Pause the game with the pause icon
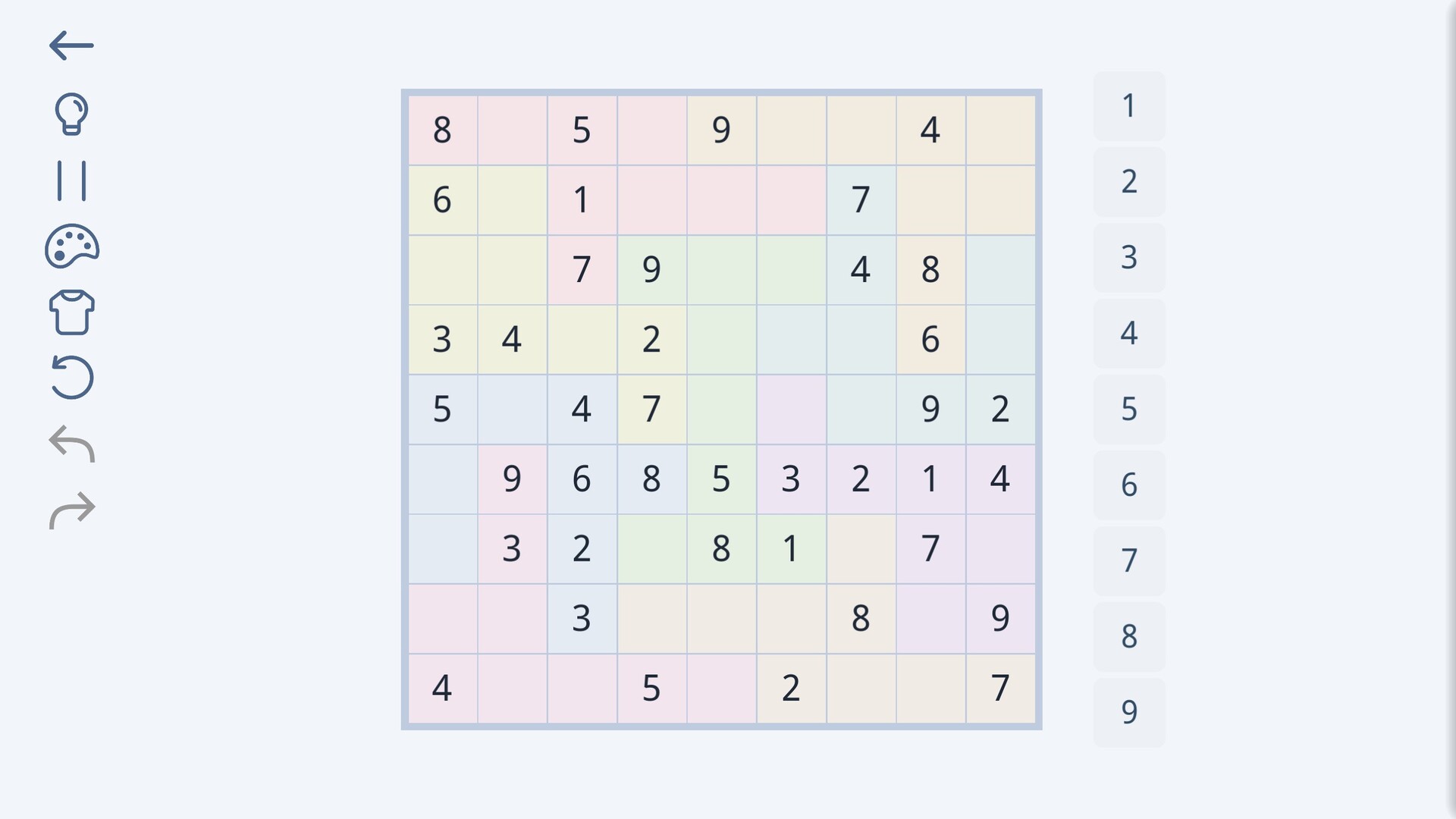 pyautogui.click(x=71, y=180)
